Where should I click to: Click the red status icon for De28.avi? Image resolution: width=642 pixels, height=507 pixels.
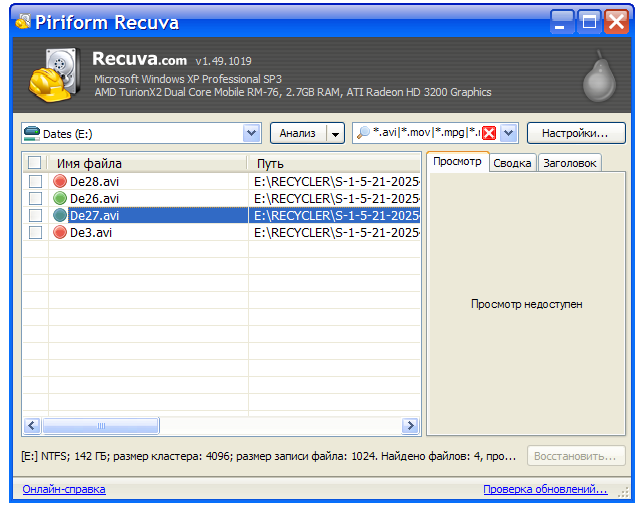coord(60,181)
